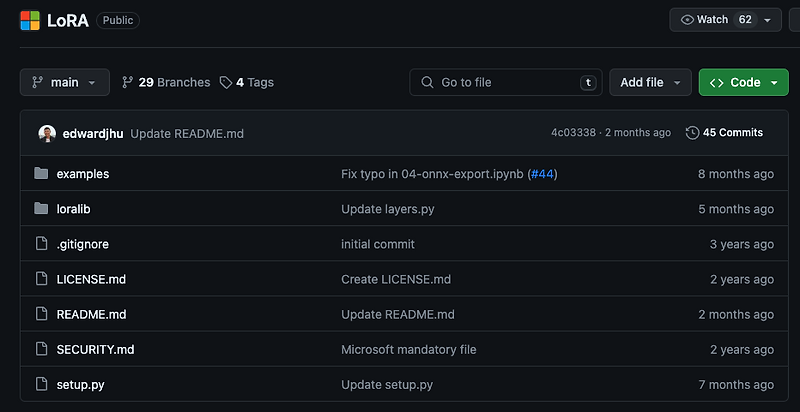Click the tag icon beside 4 Tags
This screenshot has width=800, height=412.
pyautogui.click(x=226, y=83)
